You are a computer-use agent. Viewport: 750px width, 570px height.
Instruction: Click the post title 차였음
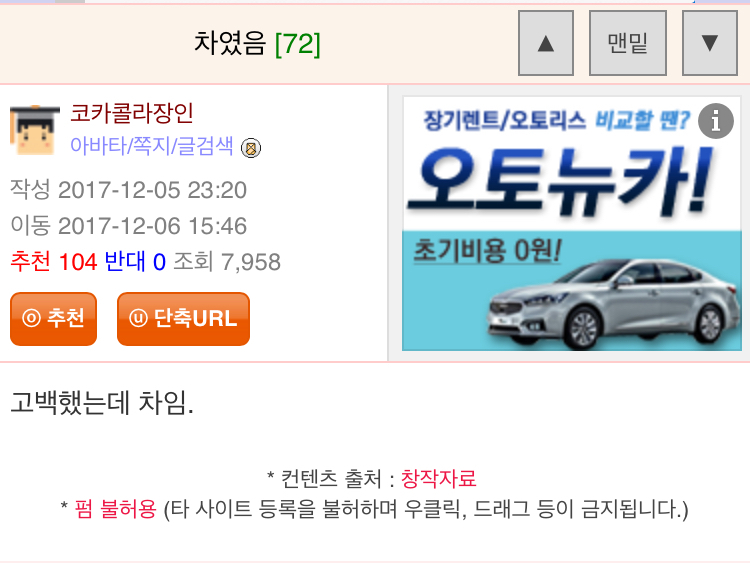(x=230, y=43)
